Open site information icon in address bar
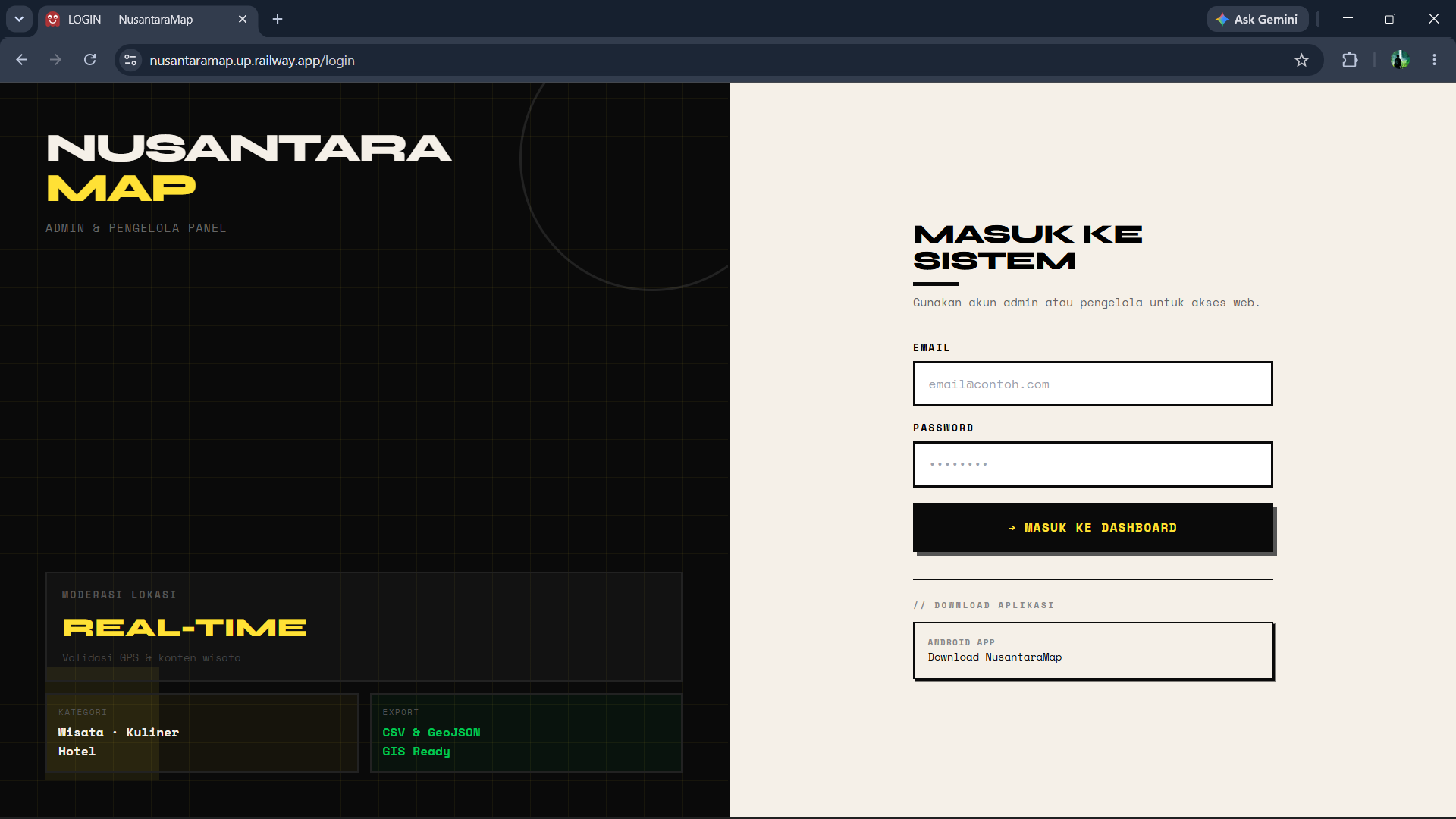Viewport: 1456px width, 819px height. point(130,60)
